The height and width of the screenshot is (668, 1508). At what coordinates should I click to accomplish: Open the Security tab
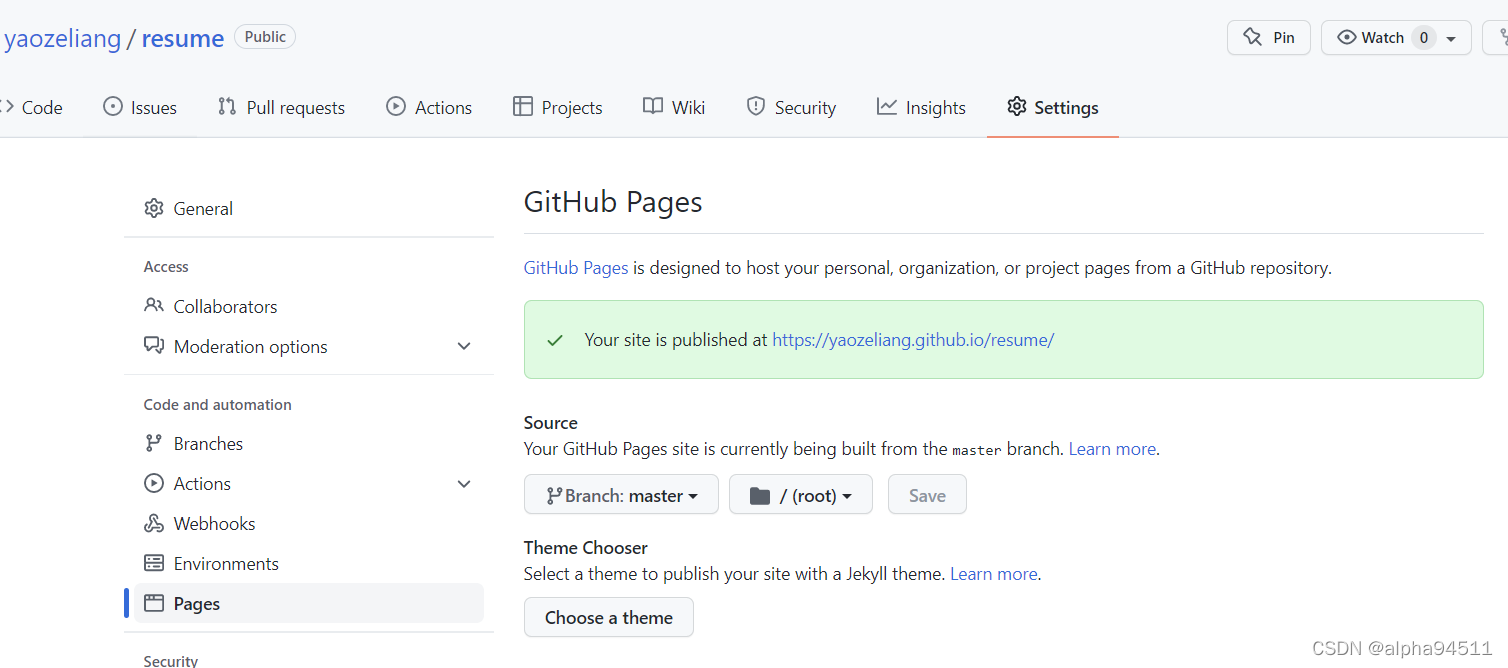pyautogui.click(x=791, y=107)
